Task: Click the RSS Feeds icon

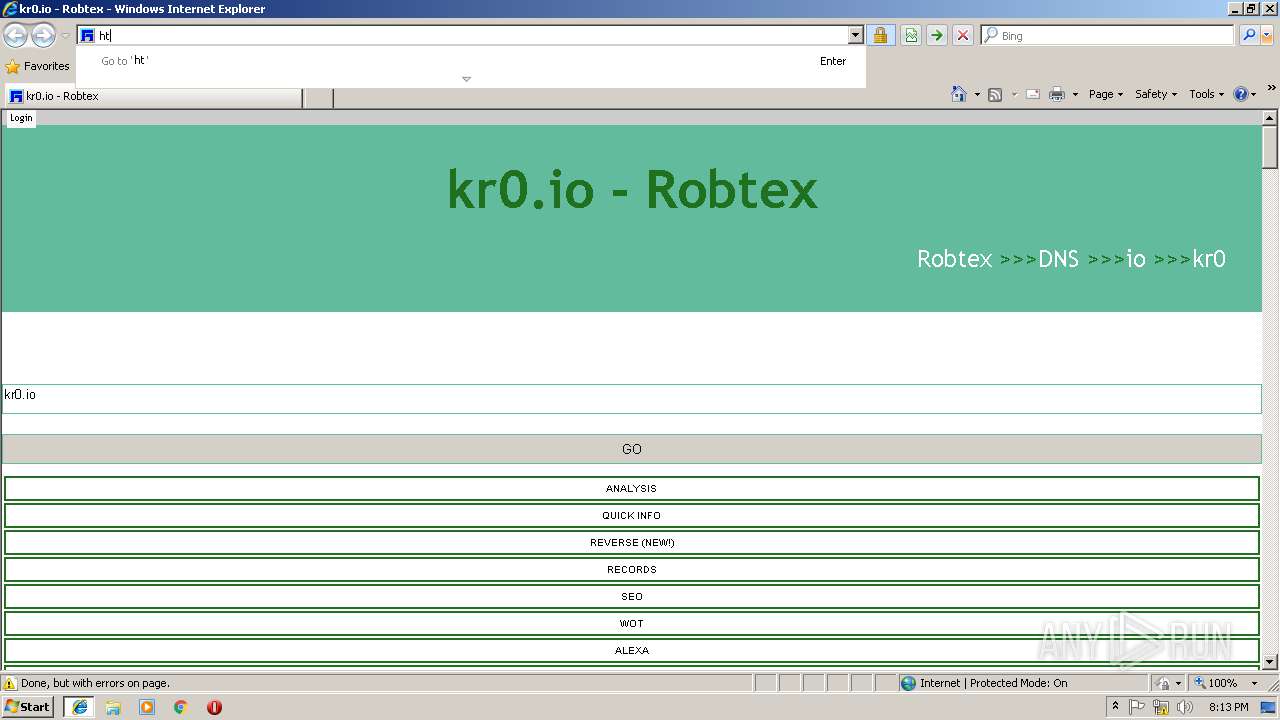Action: [x=995, y=94]
